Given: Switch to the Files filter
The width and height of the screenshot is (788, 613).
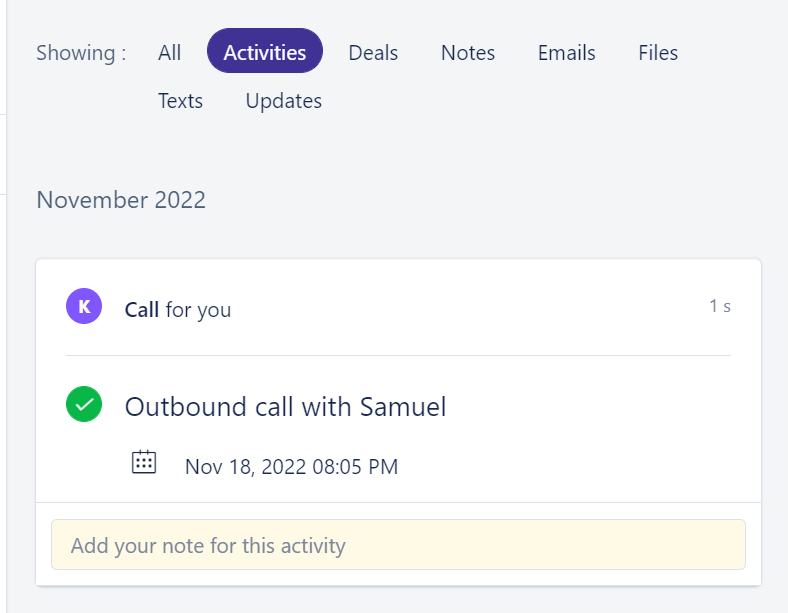Looking at the screenshot, I should (x=658, y=53).
